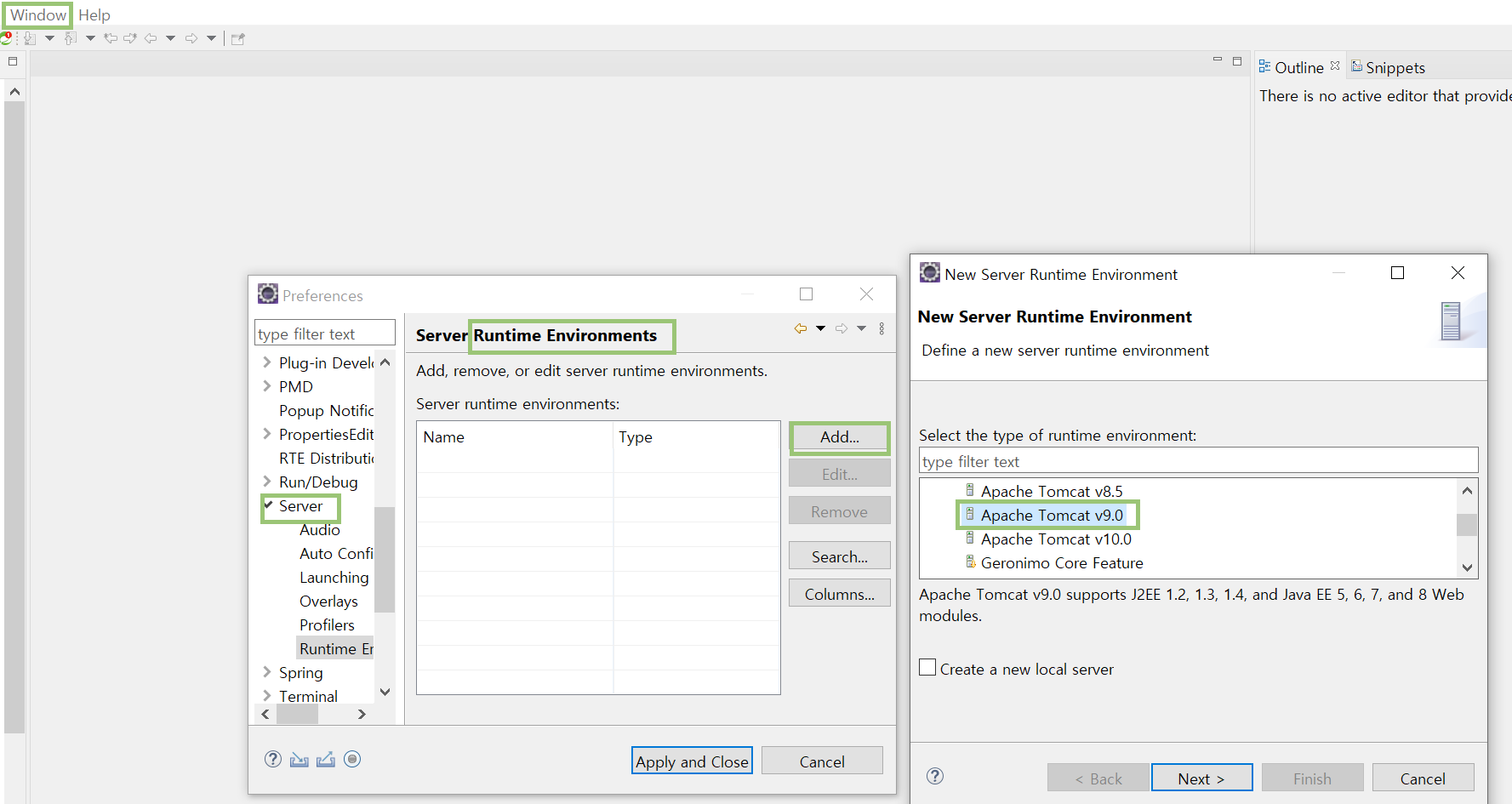
Task: Click Export preferences icon
Action: tap(326, 759)
